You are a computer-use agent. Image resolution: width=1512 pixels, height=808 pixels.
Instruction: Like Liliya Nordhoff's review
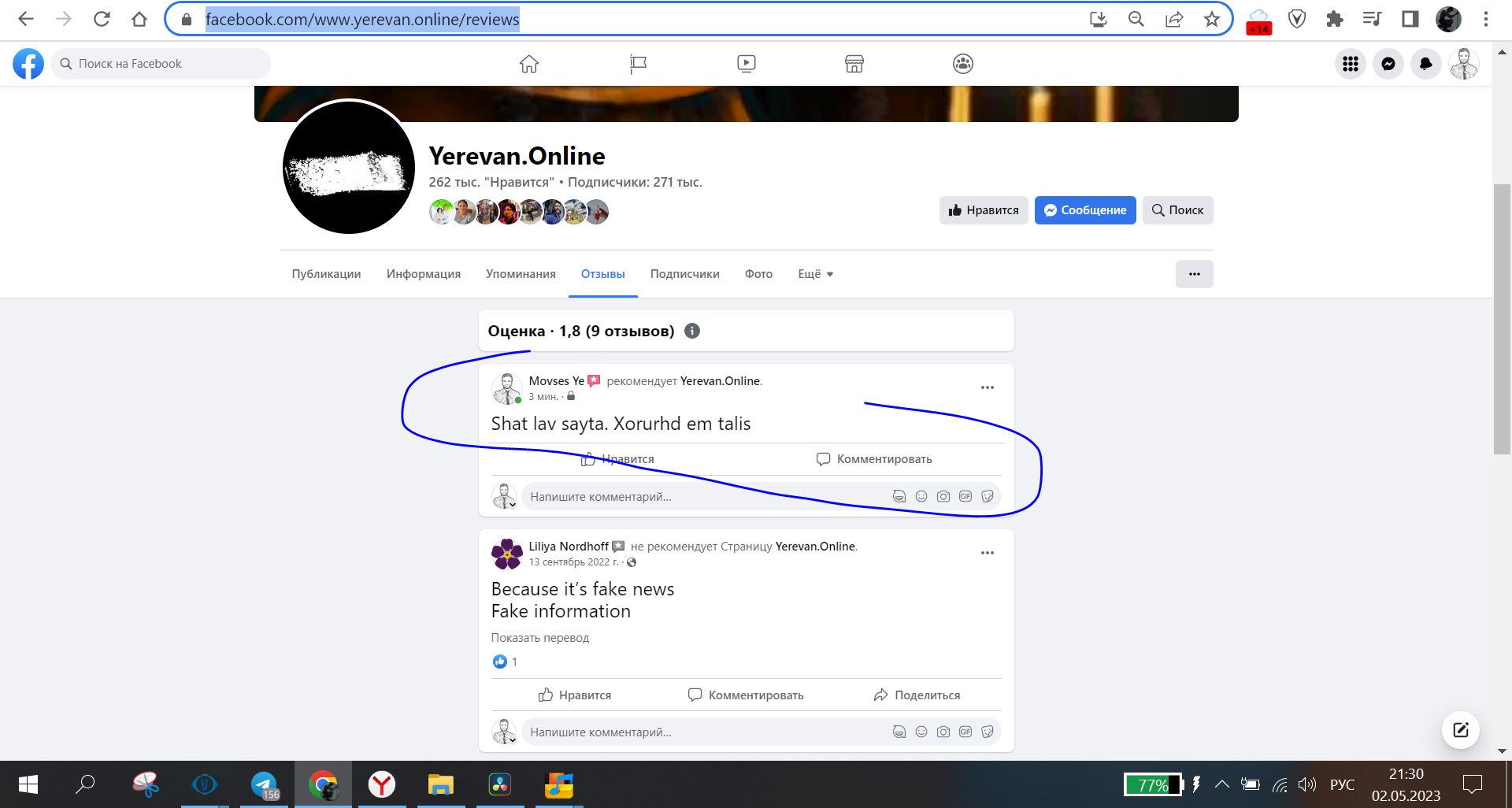coord(575,695)
